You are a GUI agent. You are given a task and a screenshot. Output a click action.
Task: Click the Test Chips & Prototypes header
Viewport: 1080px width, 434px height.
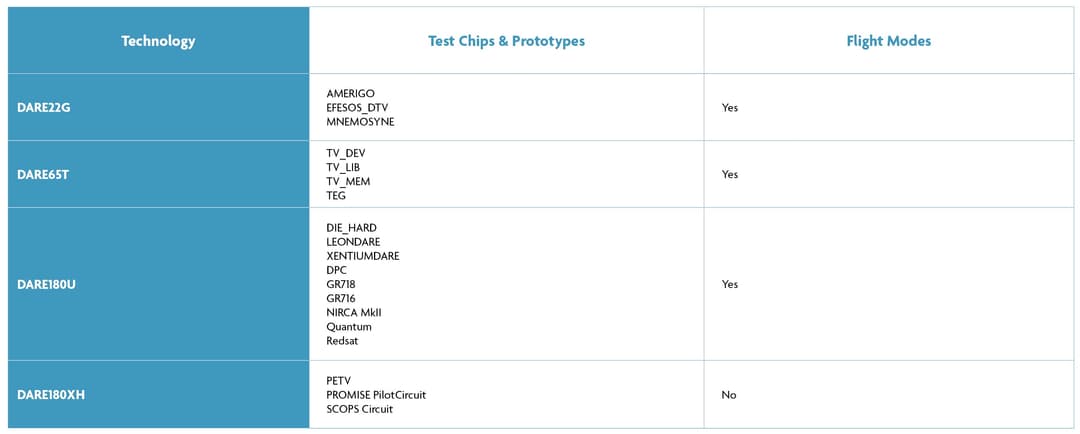[506, 41]
